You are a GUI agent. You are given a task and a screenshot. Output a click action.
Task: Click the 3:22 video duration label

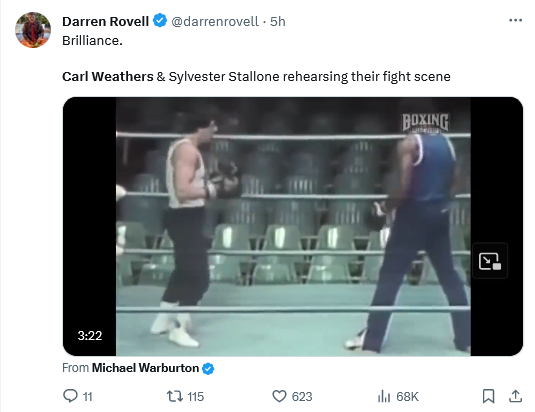pyautogui.click(x=90, y=336)
